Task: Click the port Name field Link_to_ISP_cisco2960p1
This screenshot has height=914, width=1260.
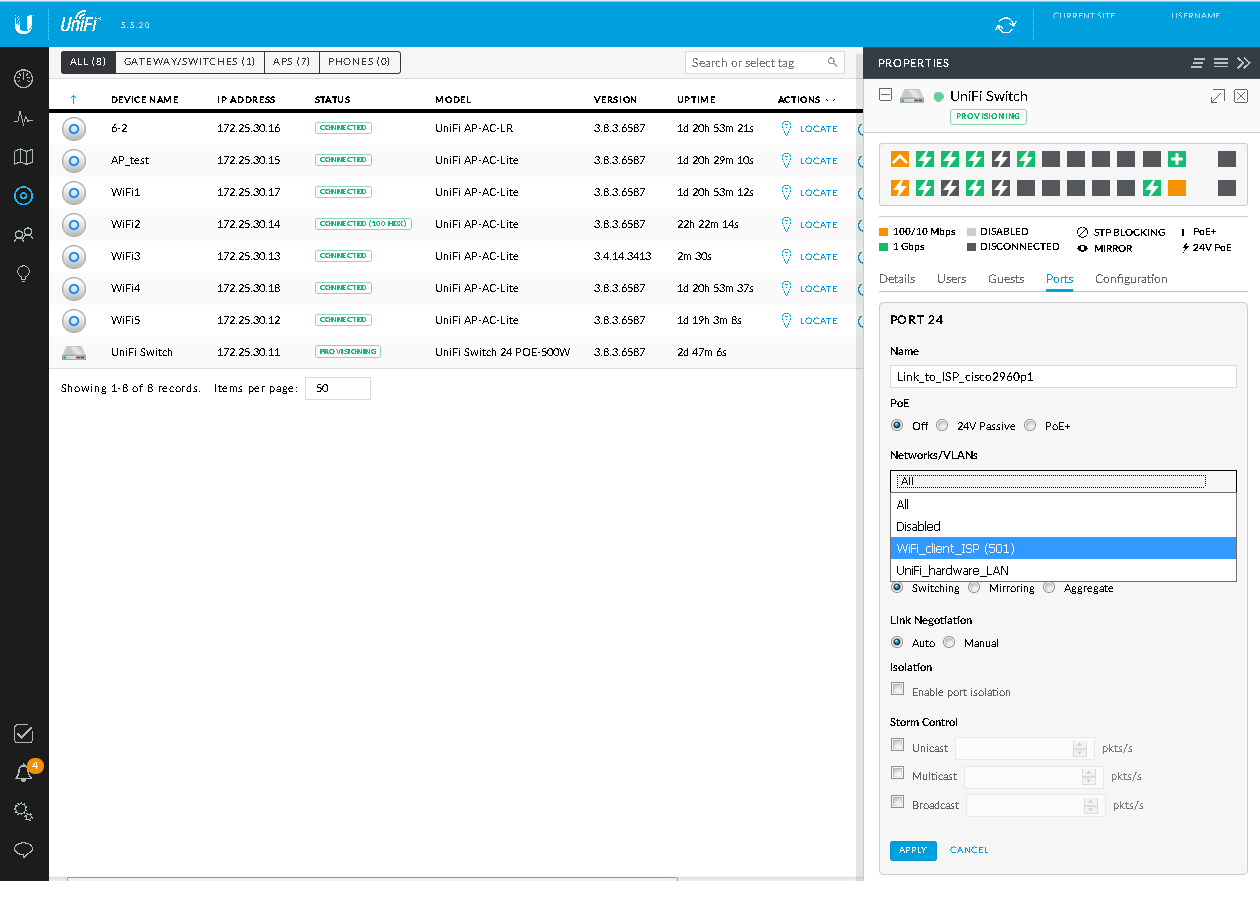Action: (x=1063, y=376)
